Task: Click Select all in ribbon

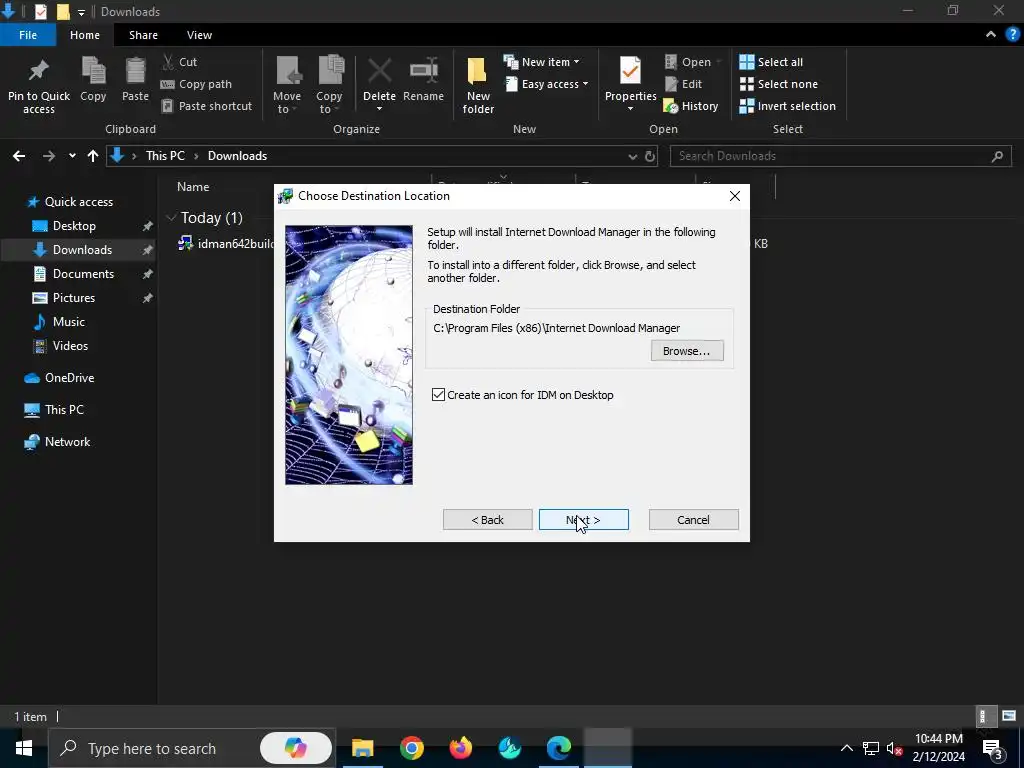Action: tap(771, 62)
